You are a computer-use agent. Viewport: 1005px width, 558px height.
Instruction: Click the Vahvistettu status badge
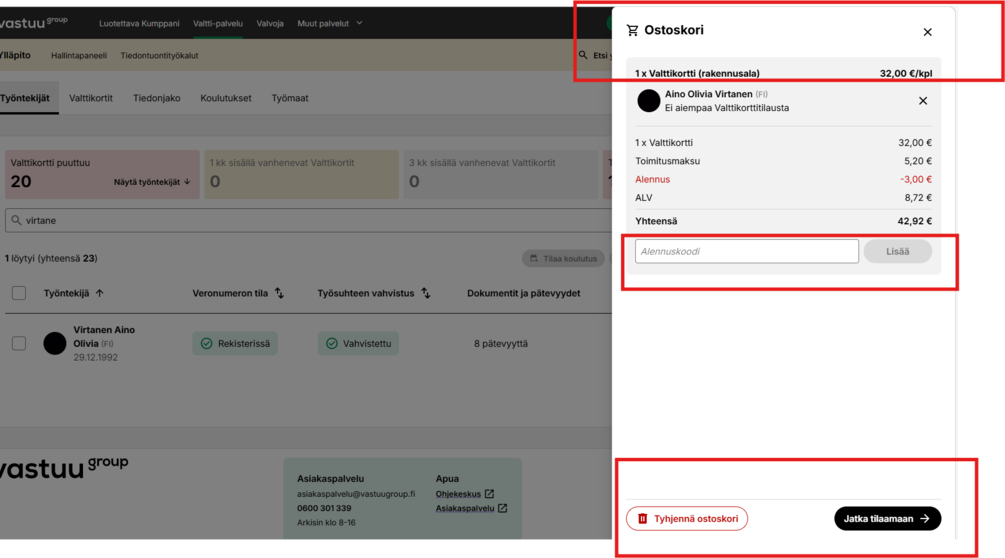pos(358,343)
